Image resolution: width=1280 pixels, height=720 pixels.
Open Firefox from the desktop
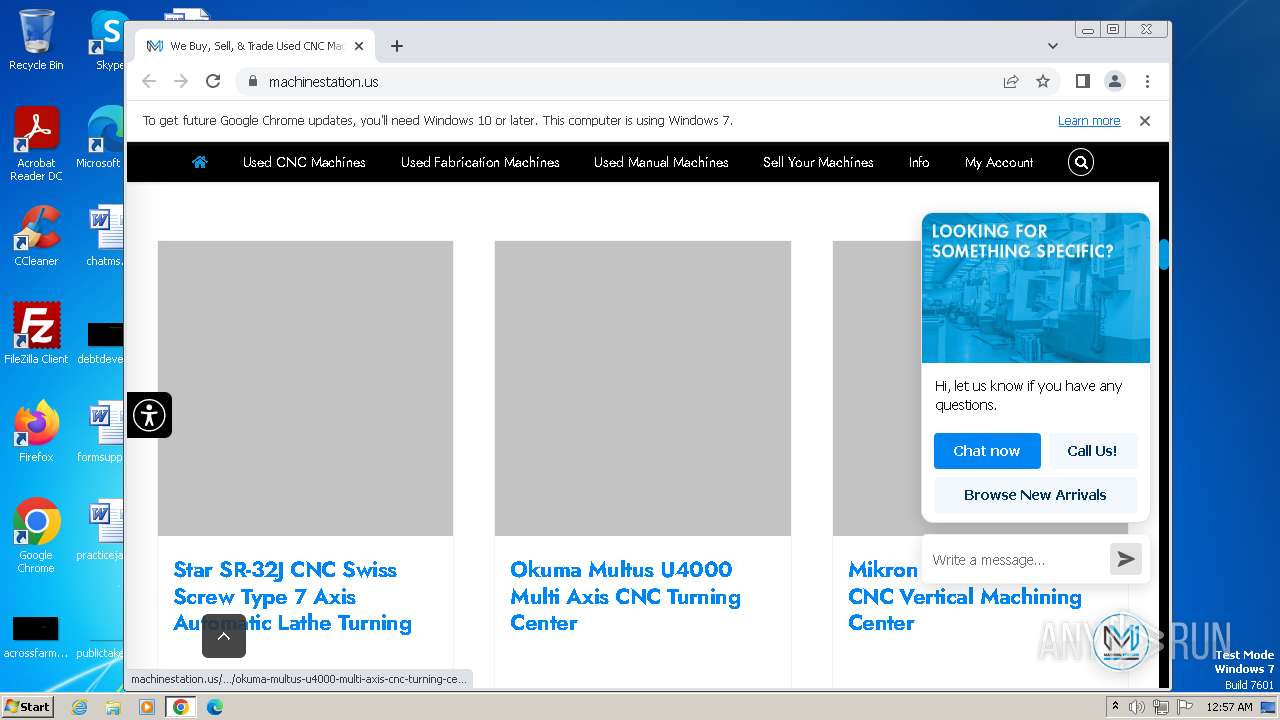pos(36,431)
